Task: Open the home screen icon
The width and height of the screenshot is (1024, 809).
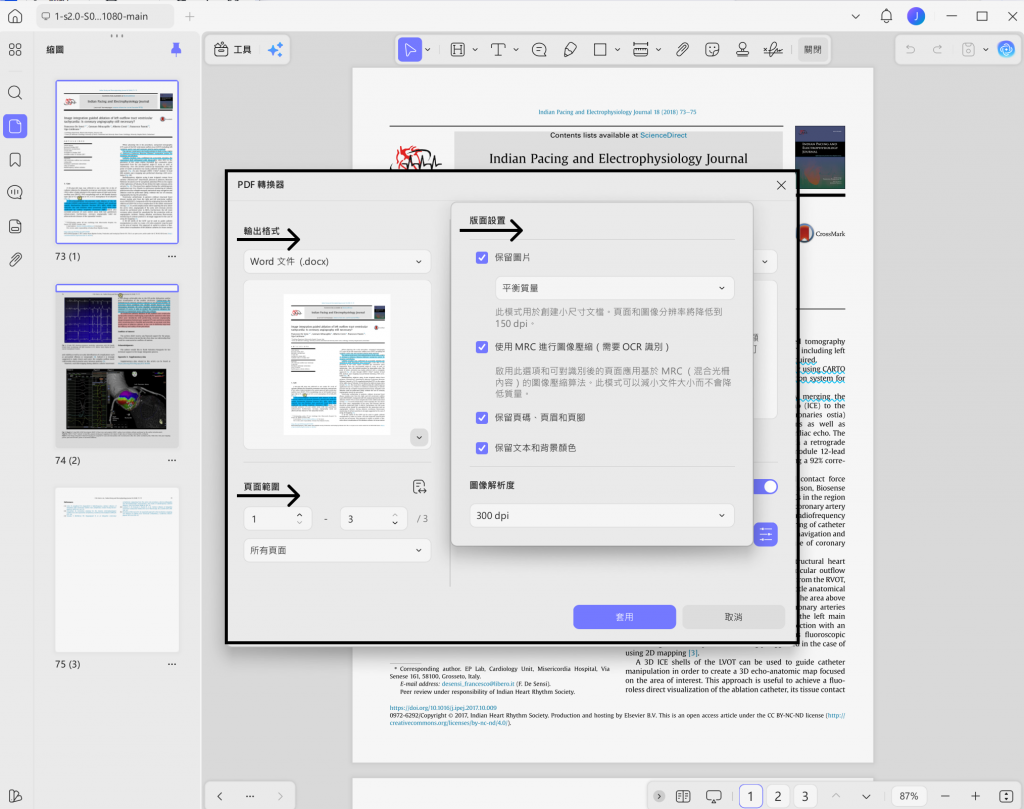Action: [15, 16]
